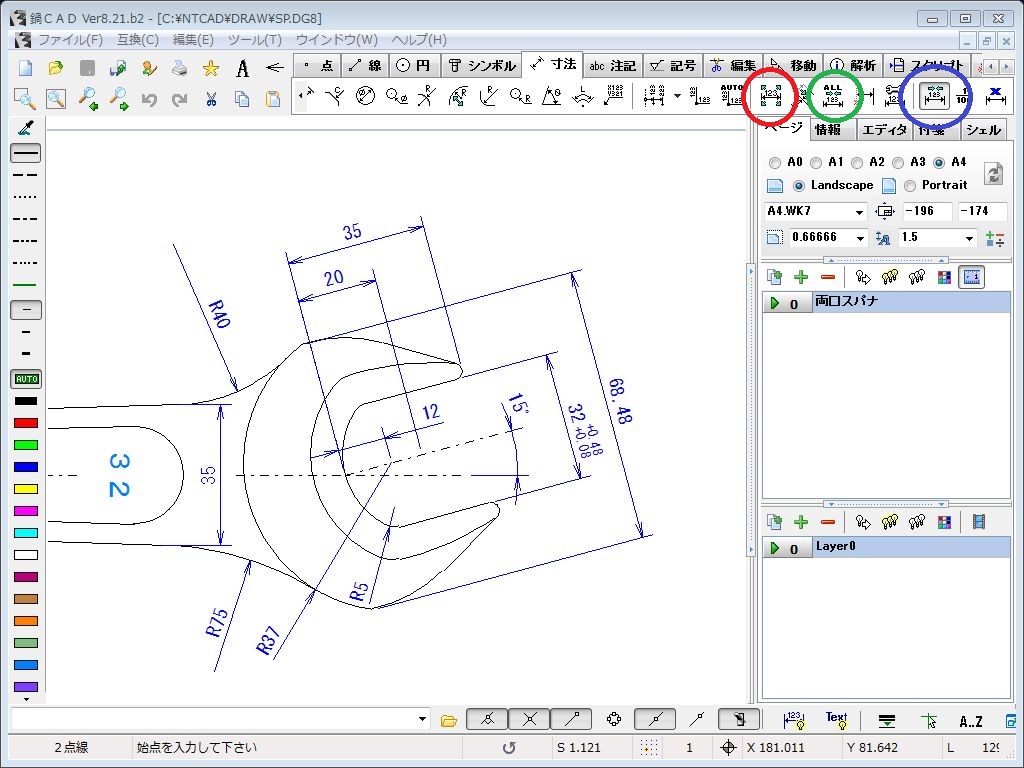
Task: Switch to the エディタ panel tab
Action: pyautogui.click(x=884, y=129)
